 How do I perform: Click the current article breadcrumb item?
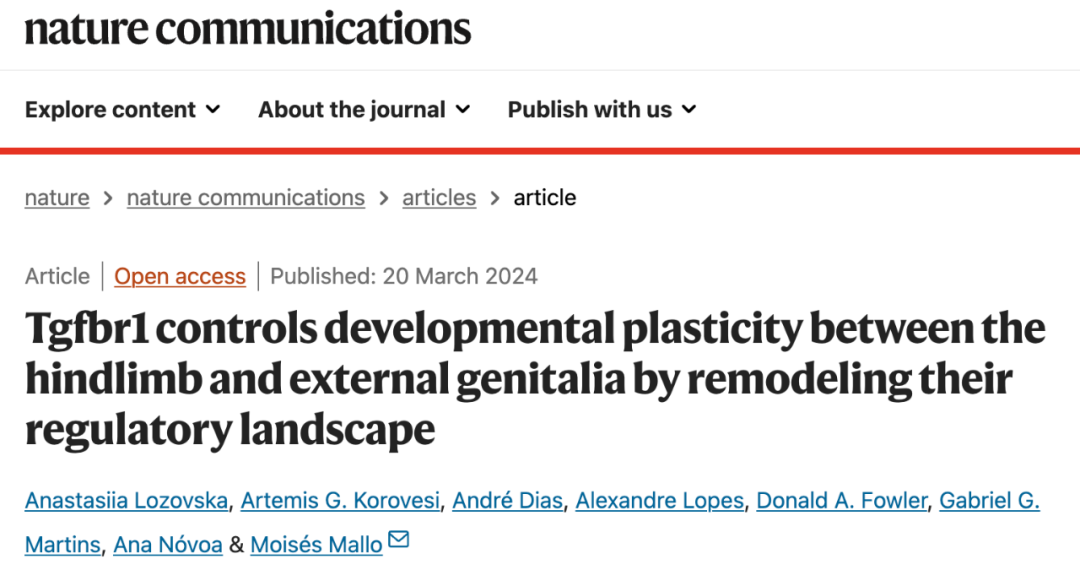(x=544, y=198)
